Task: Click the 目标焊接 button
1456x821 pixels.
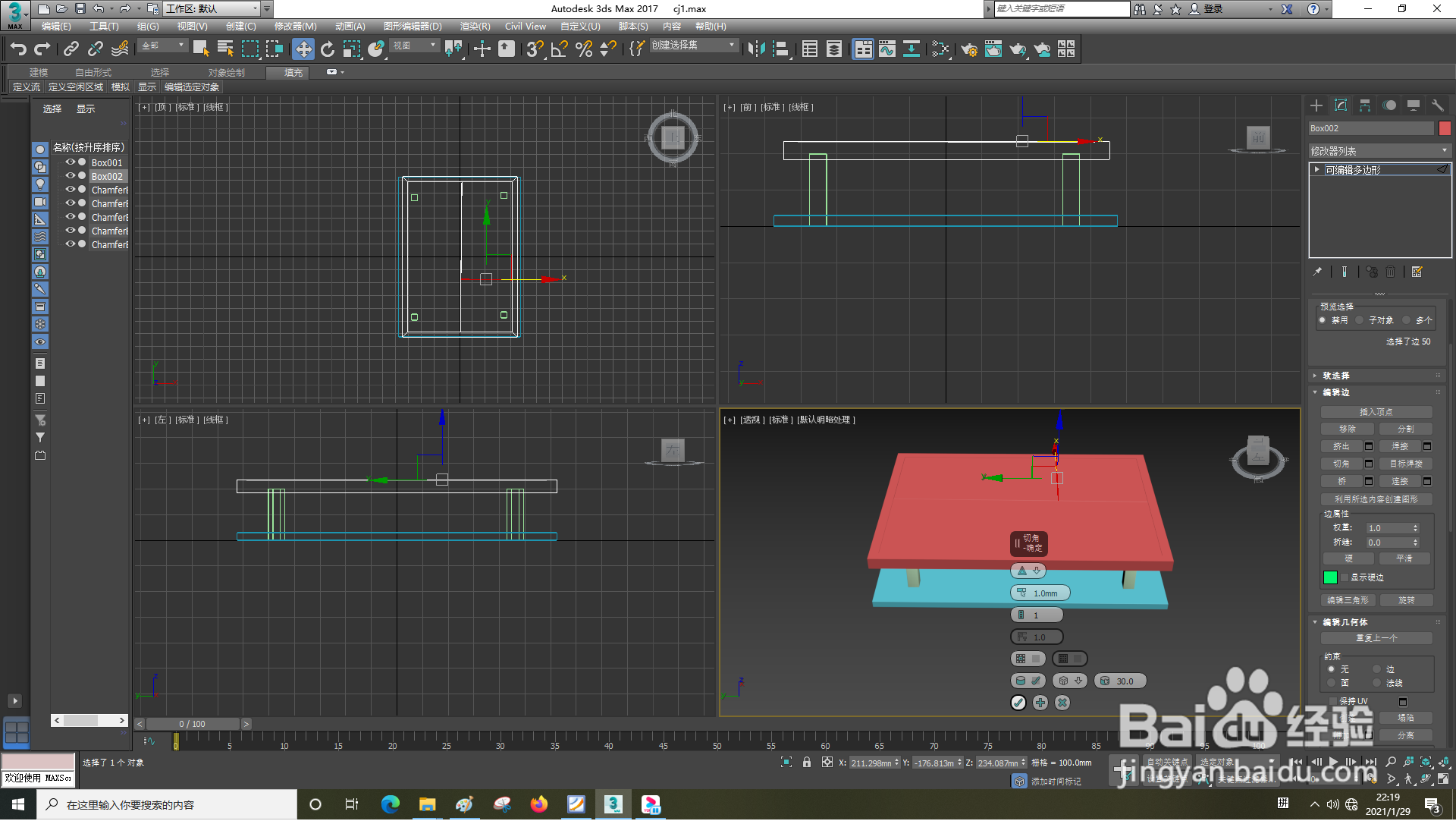Action: (x=1407, y=464)
